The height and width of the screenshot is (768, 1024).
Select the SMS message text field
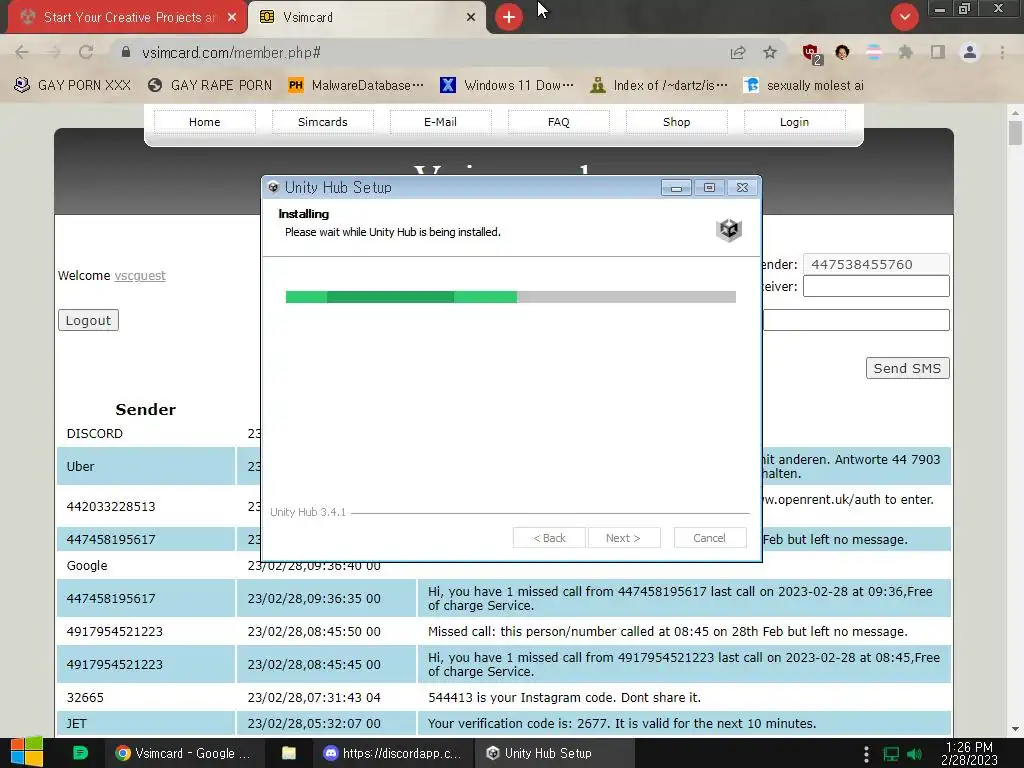tap(856, 320)
